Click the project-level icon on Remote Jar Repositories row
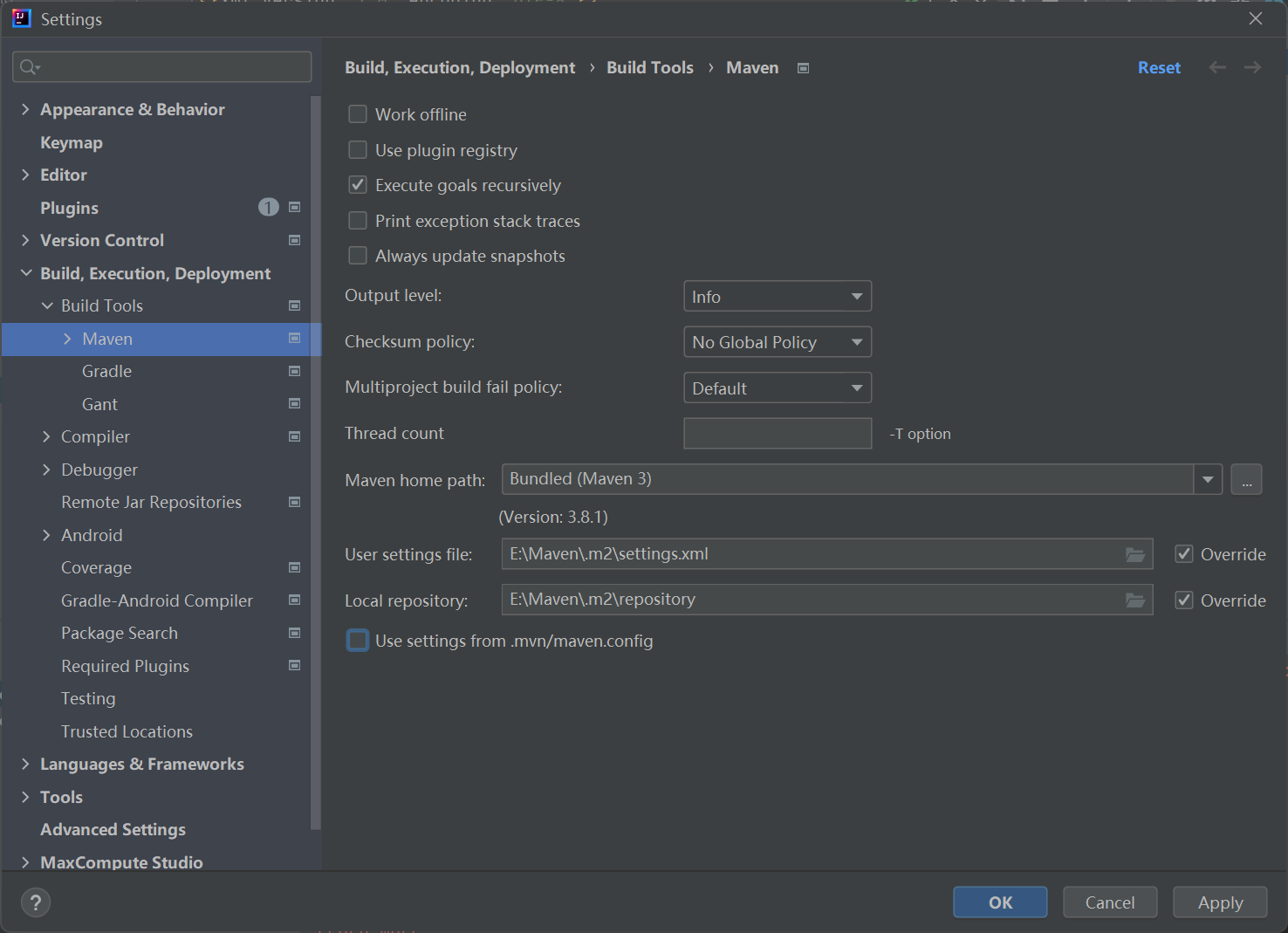 click(x=295, y=502)
